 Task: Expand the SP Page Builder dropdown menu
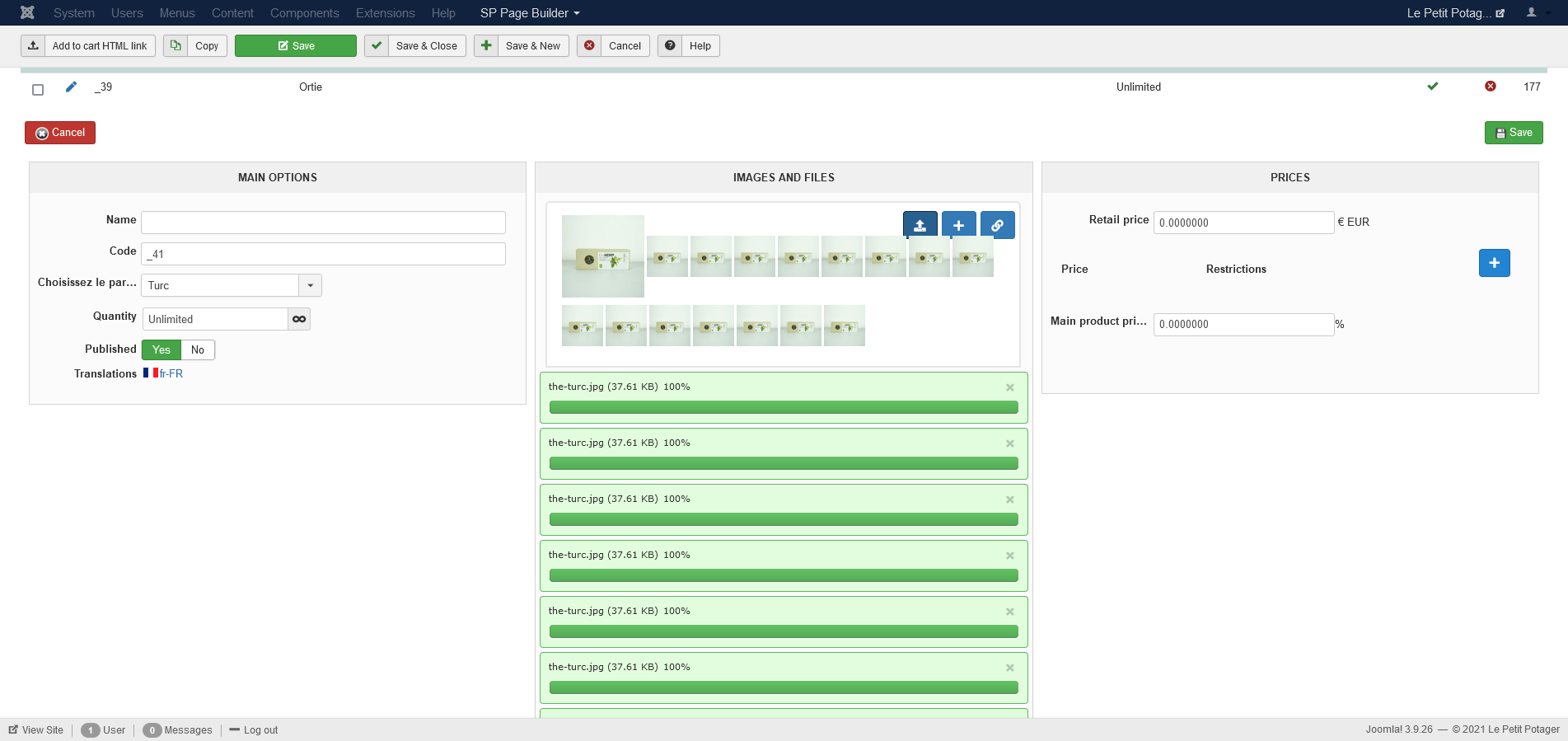(530, 13)
